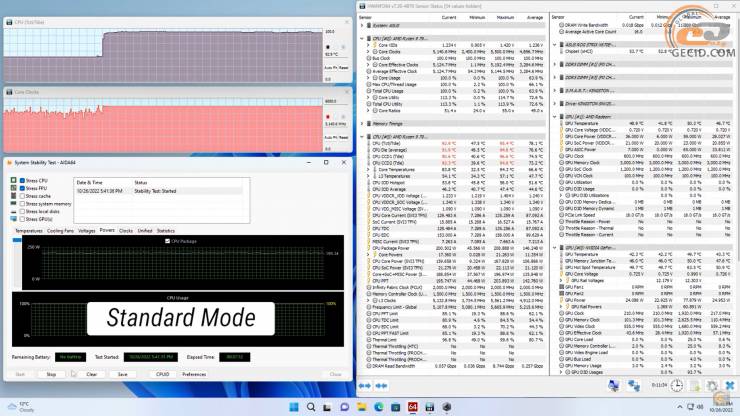Viewport: 740px width, 416px height.
Task: Click Clear button in AIDA64
Action: pyautogui.click(x=92, y=374)
